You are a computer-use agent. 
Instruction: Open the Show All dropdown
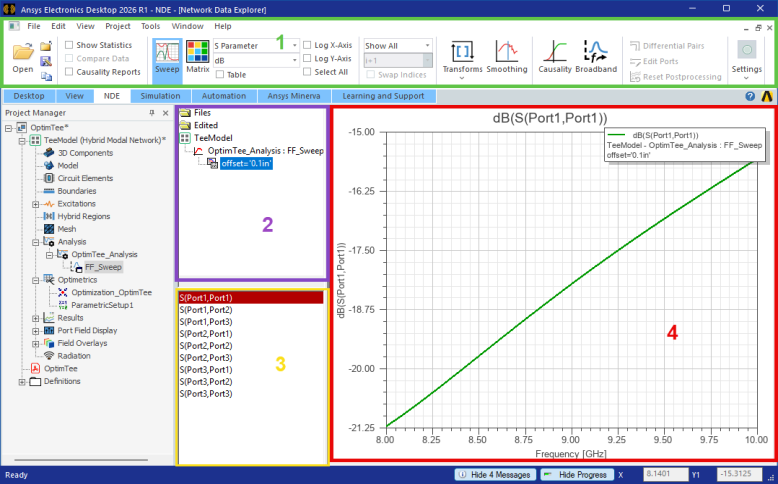(398, 45)
